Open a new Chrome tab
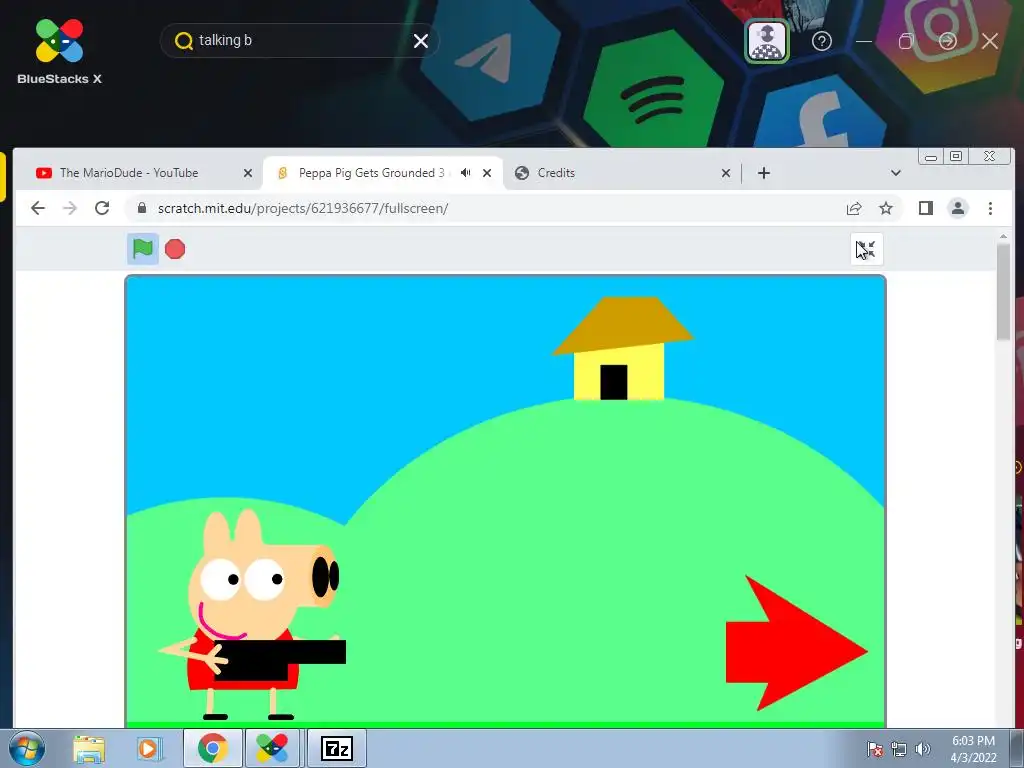The height and width of the screenshot is (768, 1024). (763, 173)
